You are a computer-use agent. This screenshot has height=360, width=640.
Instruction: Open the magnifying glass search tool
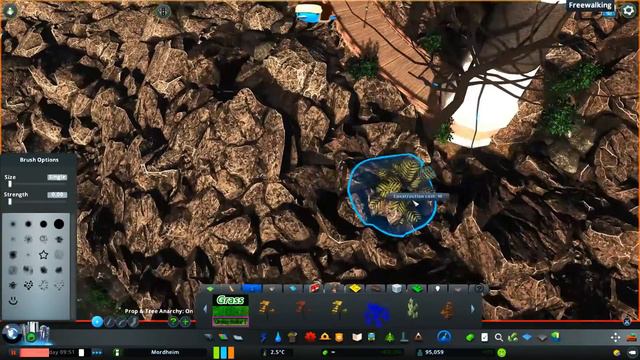point(498,338)
